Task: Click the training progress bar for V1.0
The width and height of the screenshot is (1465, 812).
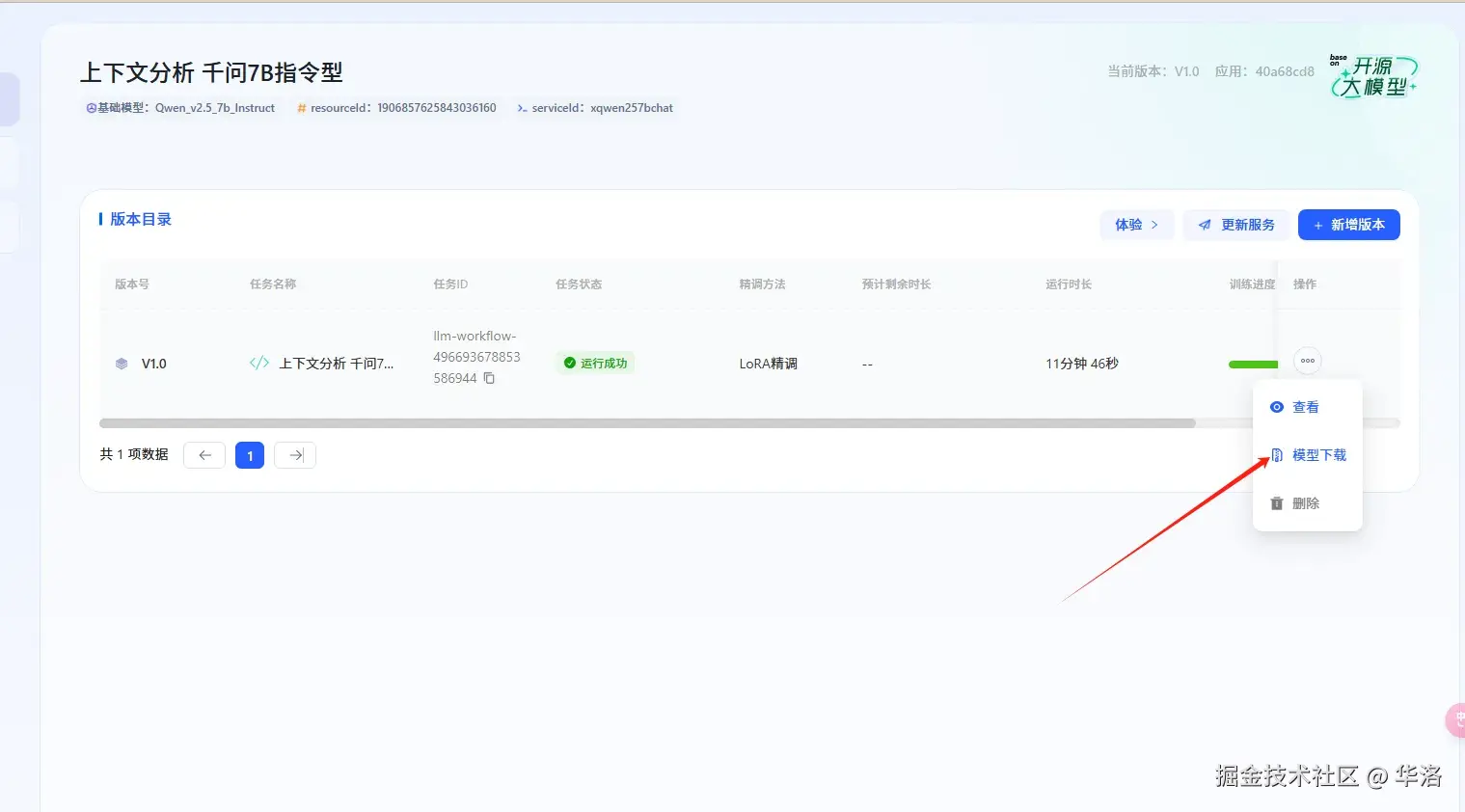Action: tap(1253, 365)
